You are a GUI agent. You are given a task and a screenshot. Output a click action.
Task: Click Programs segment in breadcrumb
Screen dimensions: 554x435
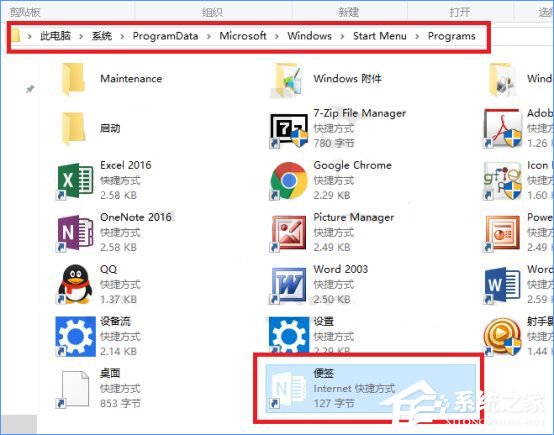pyautogui.click(x=452, y=36)
